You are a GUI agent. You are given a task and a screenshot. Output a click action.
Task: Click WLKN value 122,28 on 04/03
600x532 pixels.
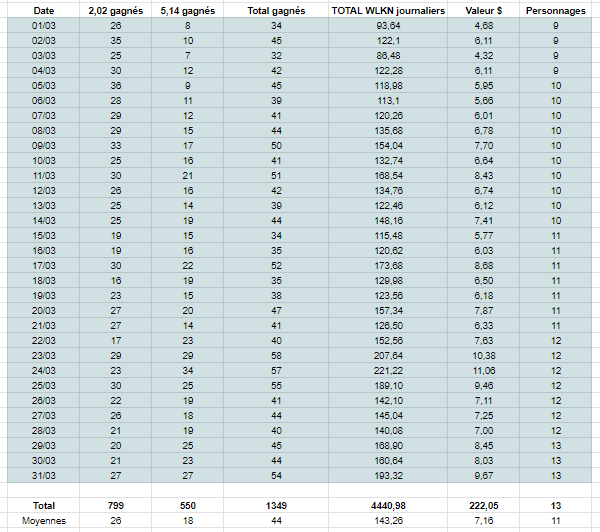coord(388,70)
